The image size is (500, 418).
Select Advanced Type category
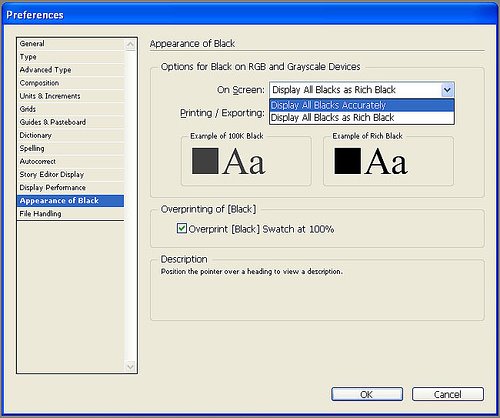pos(70,70)
